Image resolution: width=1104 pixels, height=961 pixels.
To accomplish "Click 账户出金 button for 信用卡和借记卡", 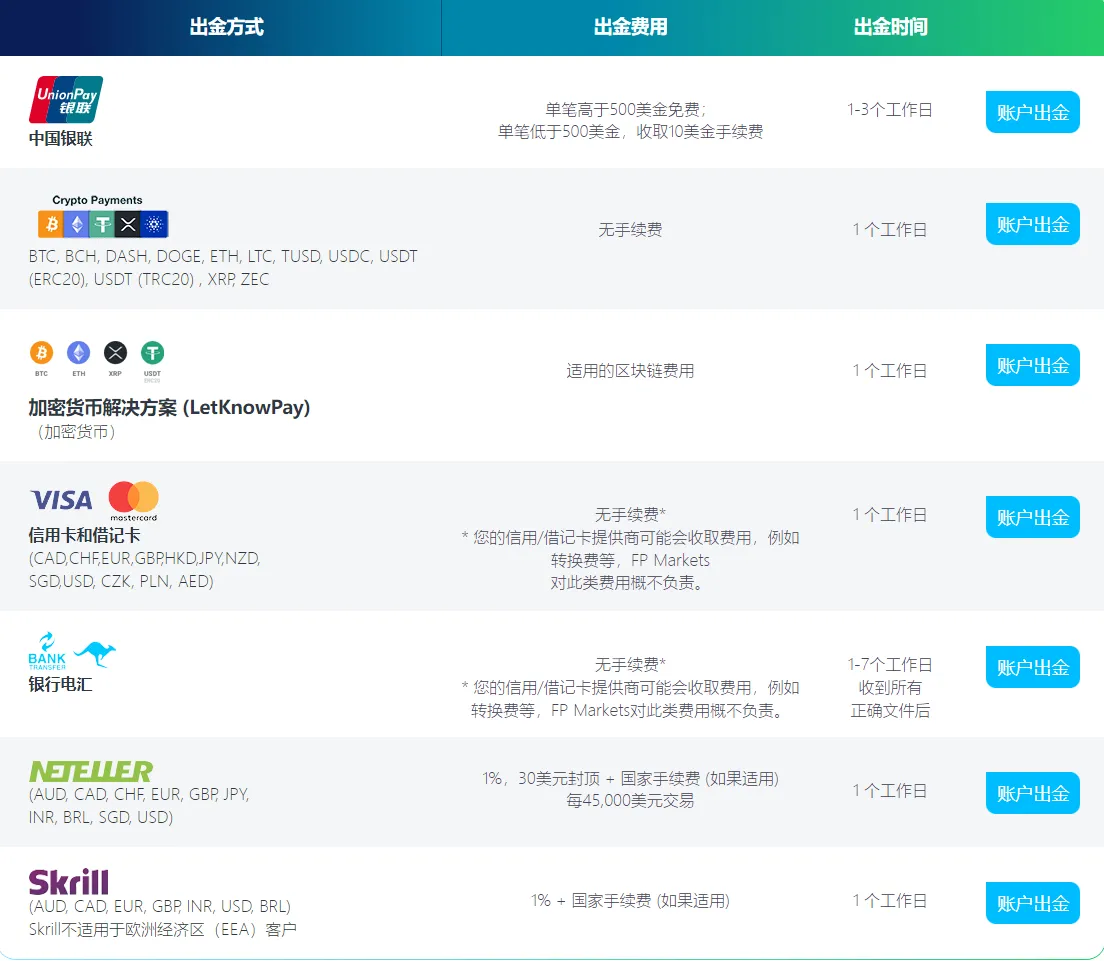I will pos(1032,517).
